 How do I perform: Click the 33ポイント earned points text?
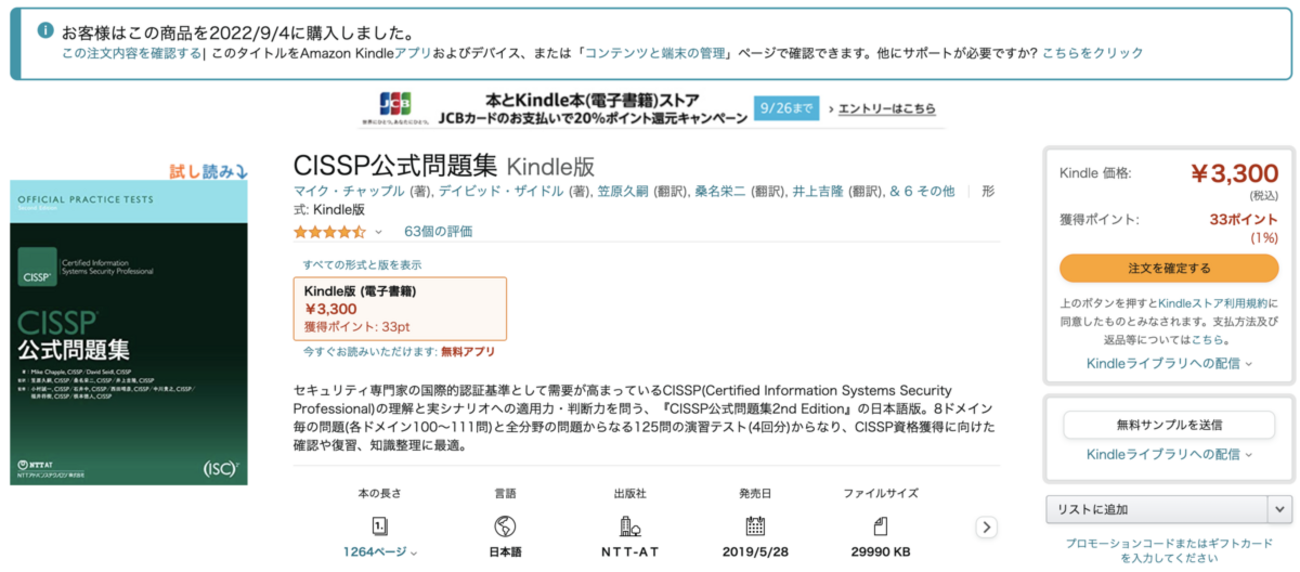coord(1244,220)
